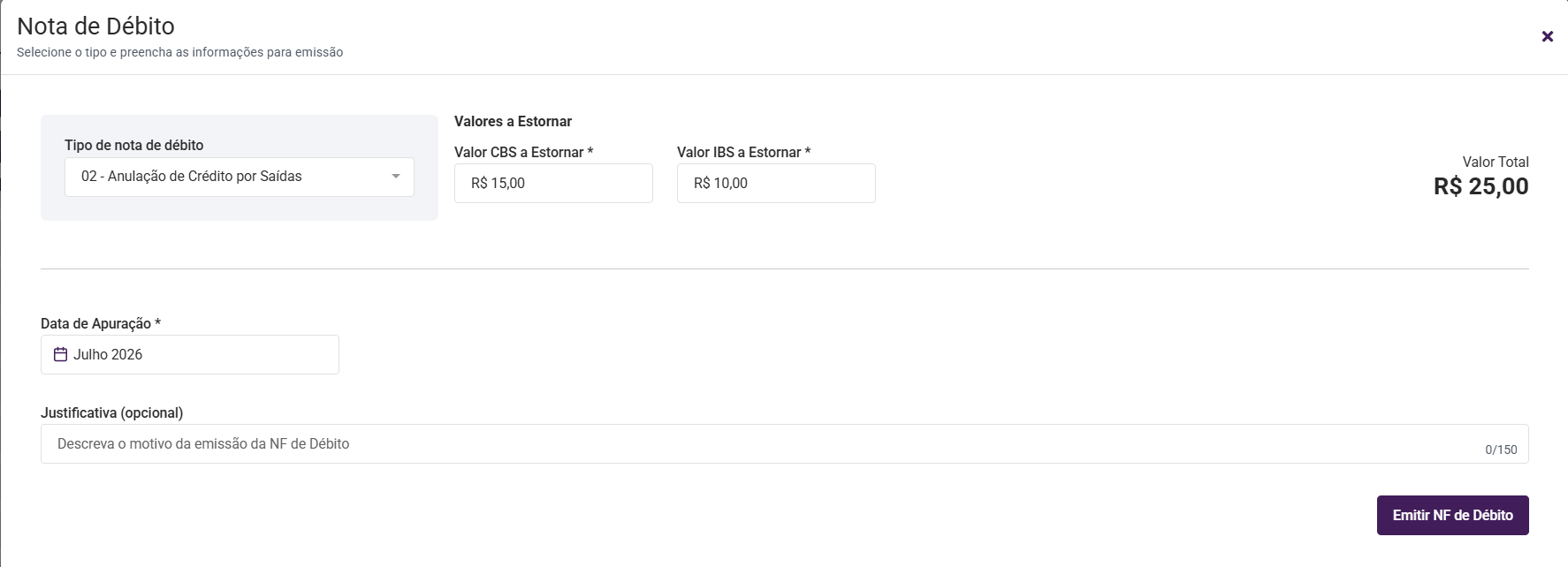This screenshot has width=1568, height=567.
Task: Click the Valor IBS a Estornar label
Action: pos(743,152)
